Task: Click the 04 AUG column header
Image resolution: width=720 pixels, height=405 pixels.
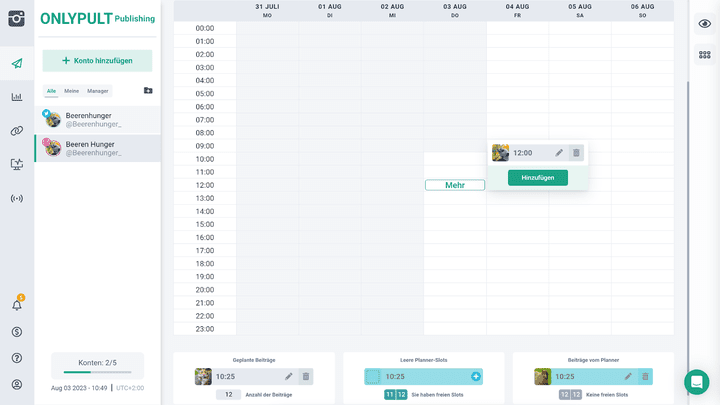Action: point(518,11)
